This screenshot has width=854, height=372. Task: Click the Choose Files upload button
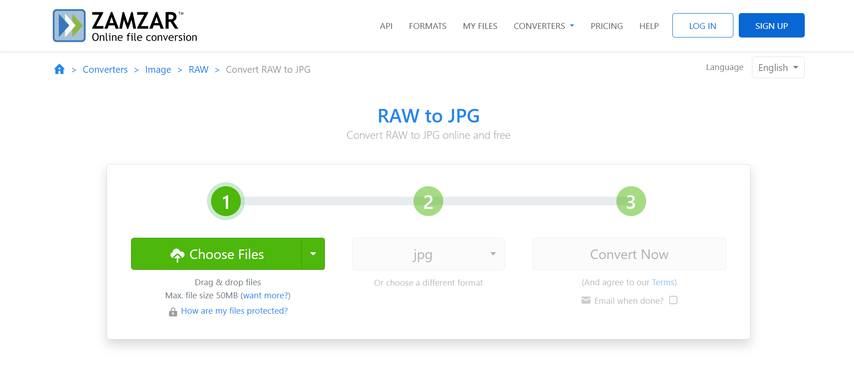click(x=216, y=254)
